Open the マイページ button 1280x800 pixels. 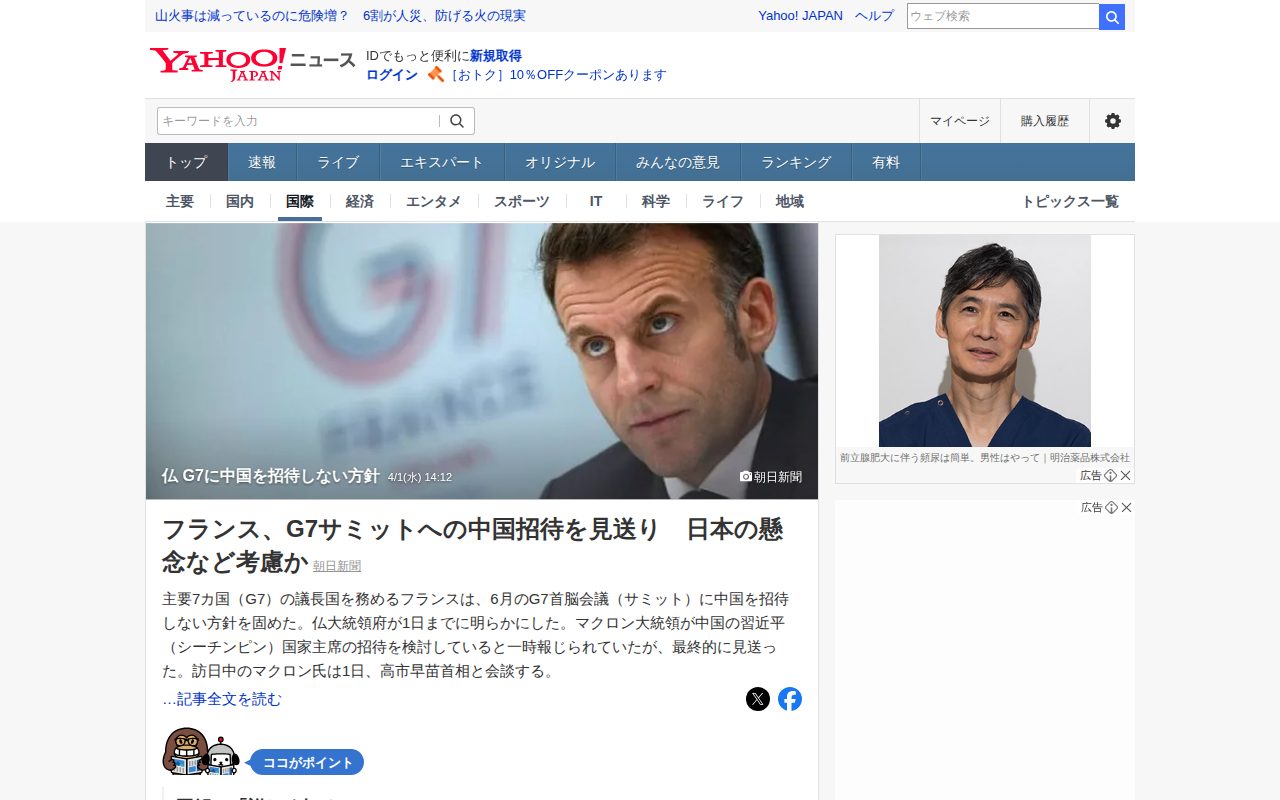960,121
